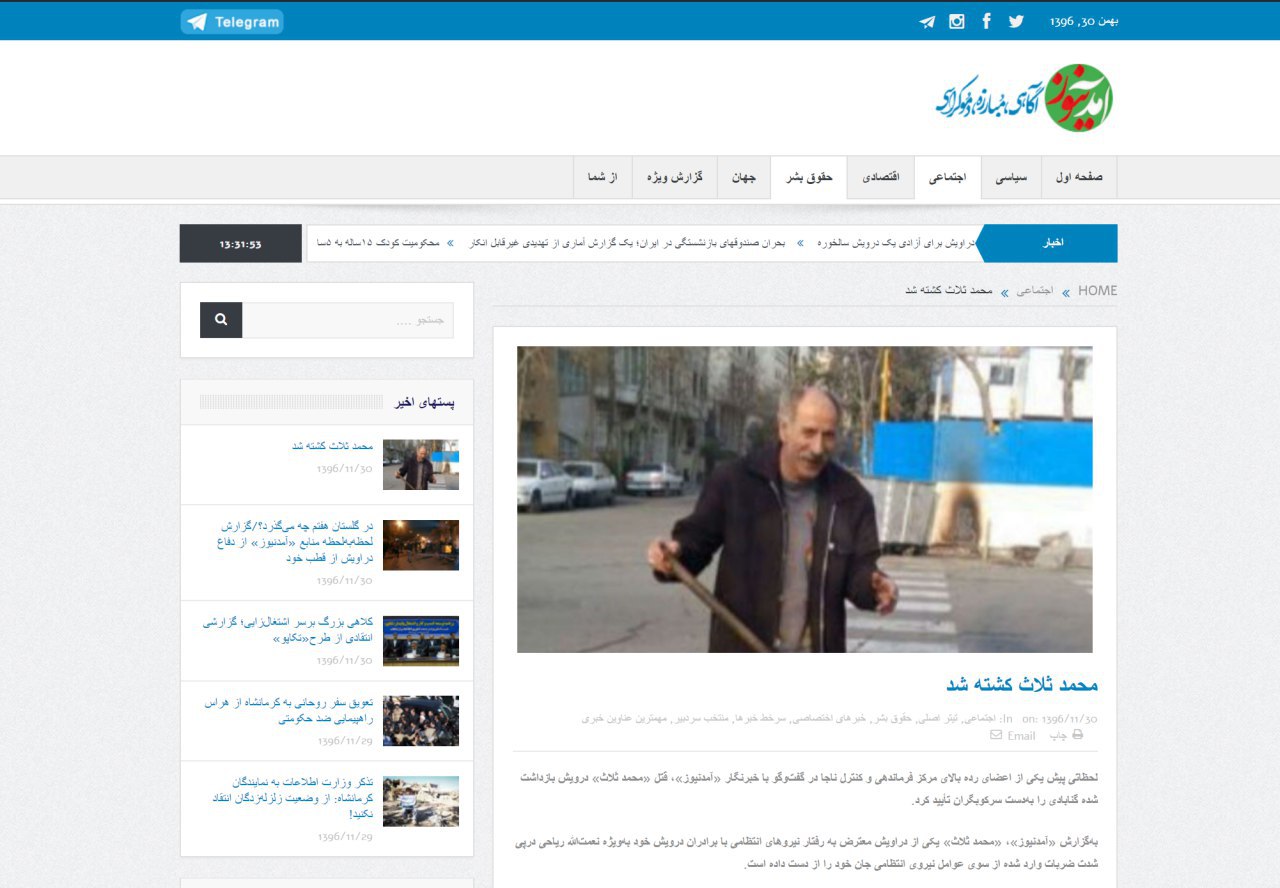Image resolution: width=1280 pixels, height=888 pixels.
Task: Open the Instagram icon in the top bar
Action: 956,22
